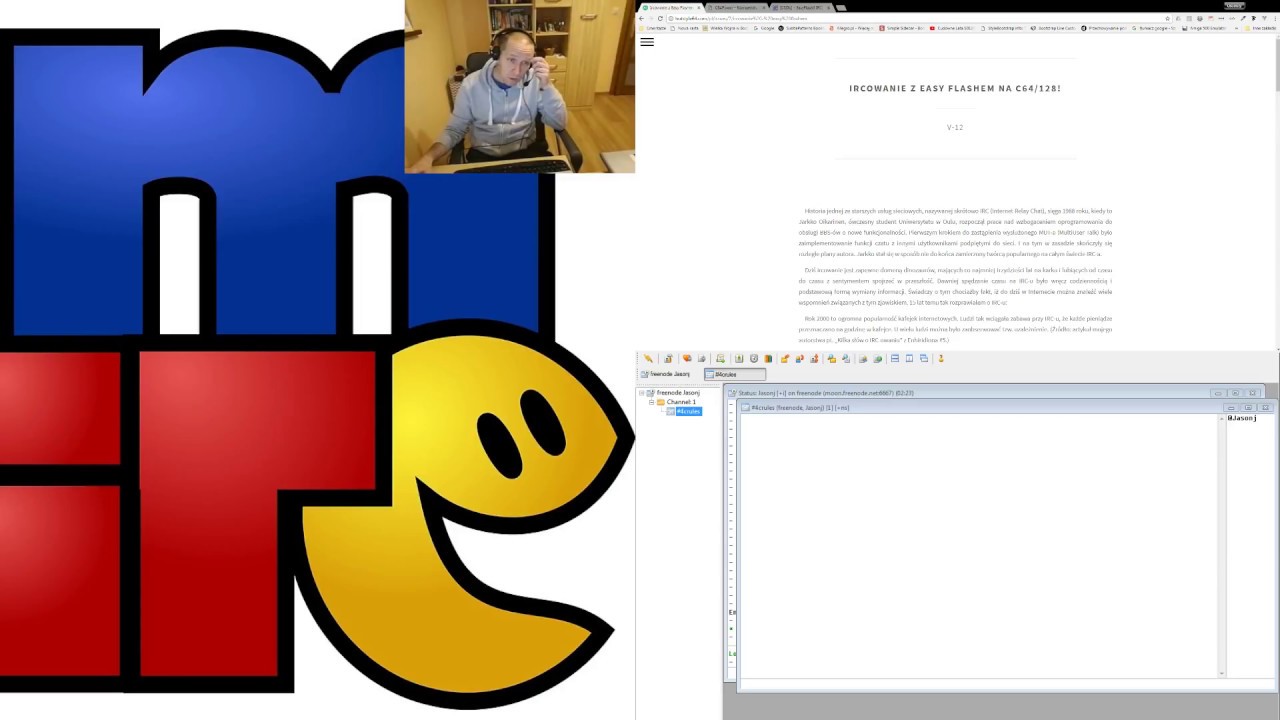1280x720 pixels.
Task: Click the #4crules channel text area
Action: 977,545
